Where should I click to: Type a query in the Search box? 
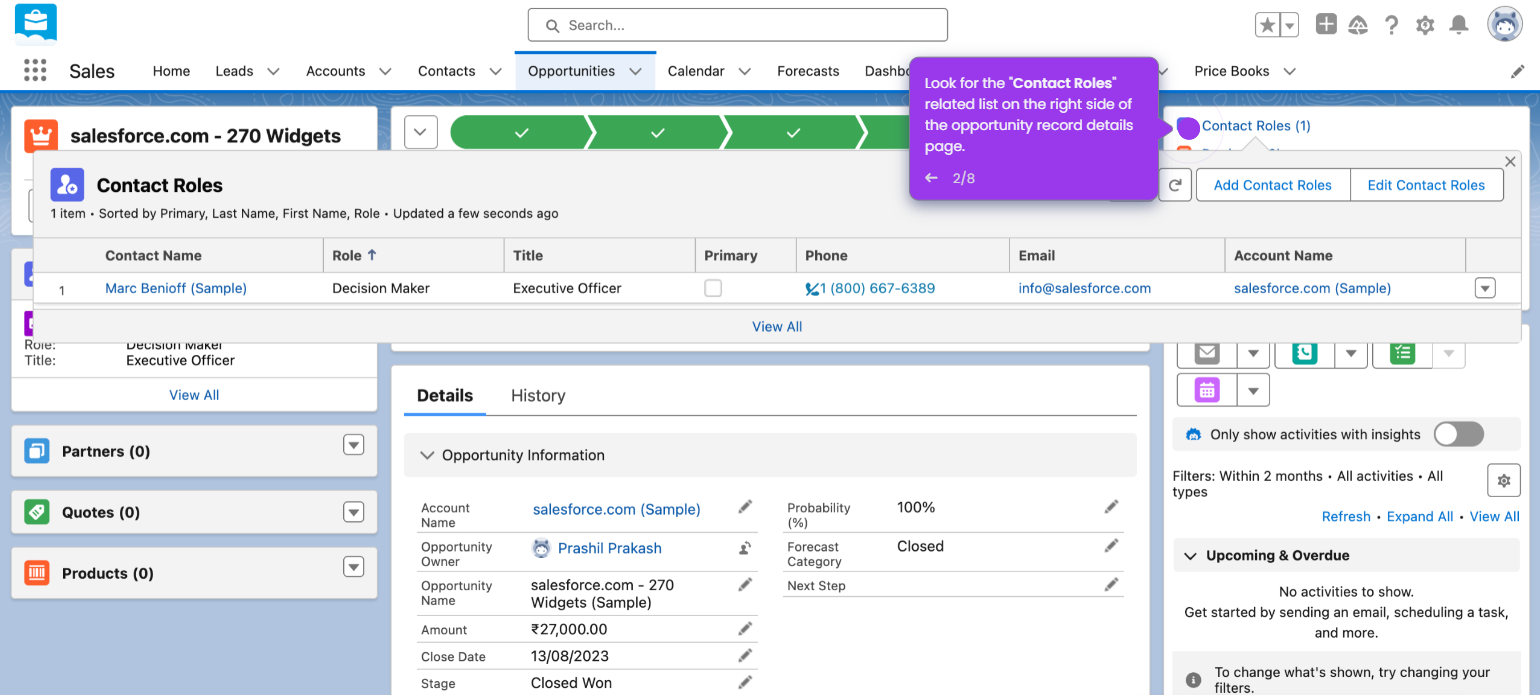737,24
